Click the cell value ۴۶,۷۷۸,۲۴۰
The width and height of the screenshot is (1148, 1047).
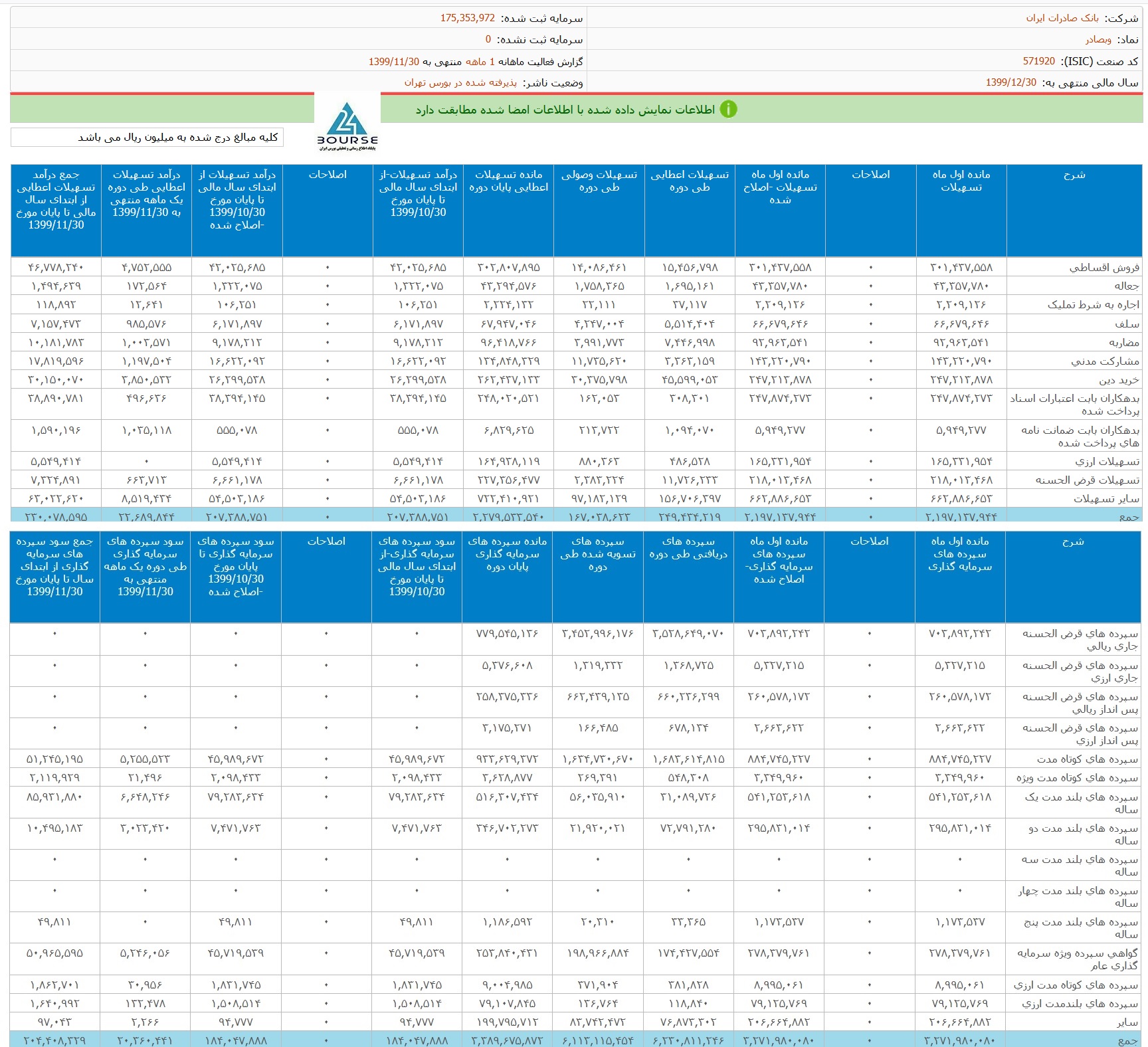[56, 268]
